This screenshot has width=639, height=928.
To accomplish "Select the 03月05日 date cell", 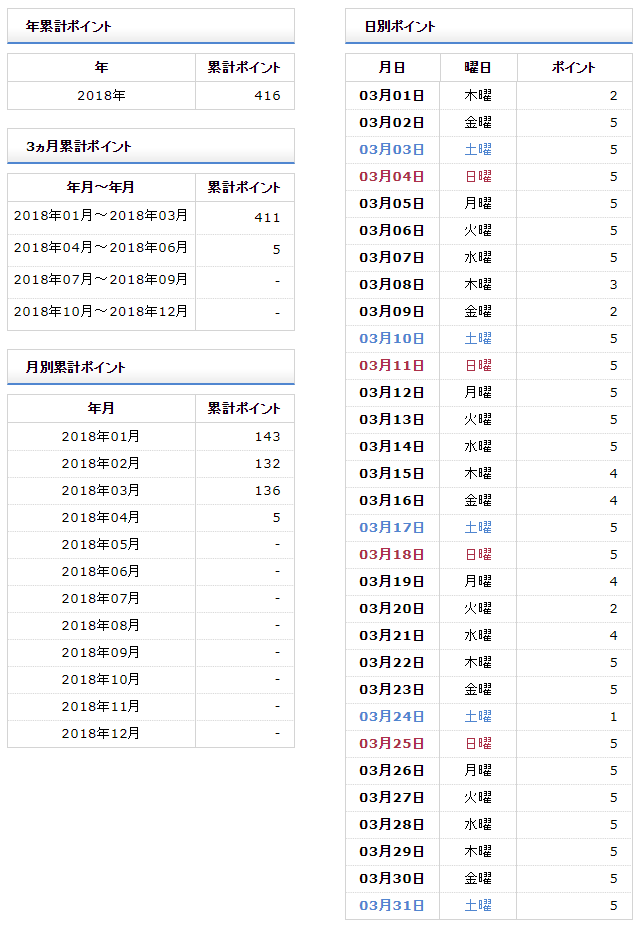I will point(392,204).
